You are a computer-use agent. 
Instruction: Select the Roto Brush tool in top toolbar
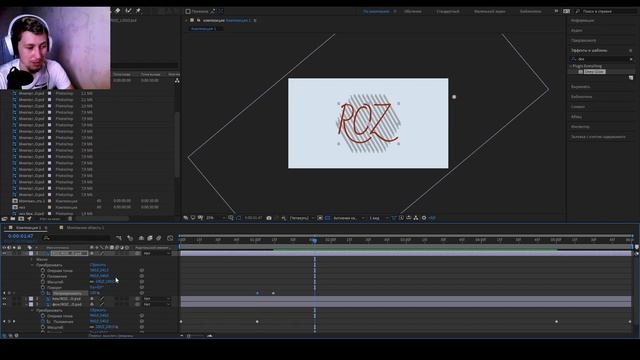pos(128,11)
